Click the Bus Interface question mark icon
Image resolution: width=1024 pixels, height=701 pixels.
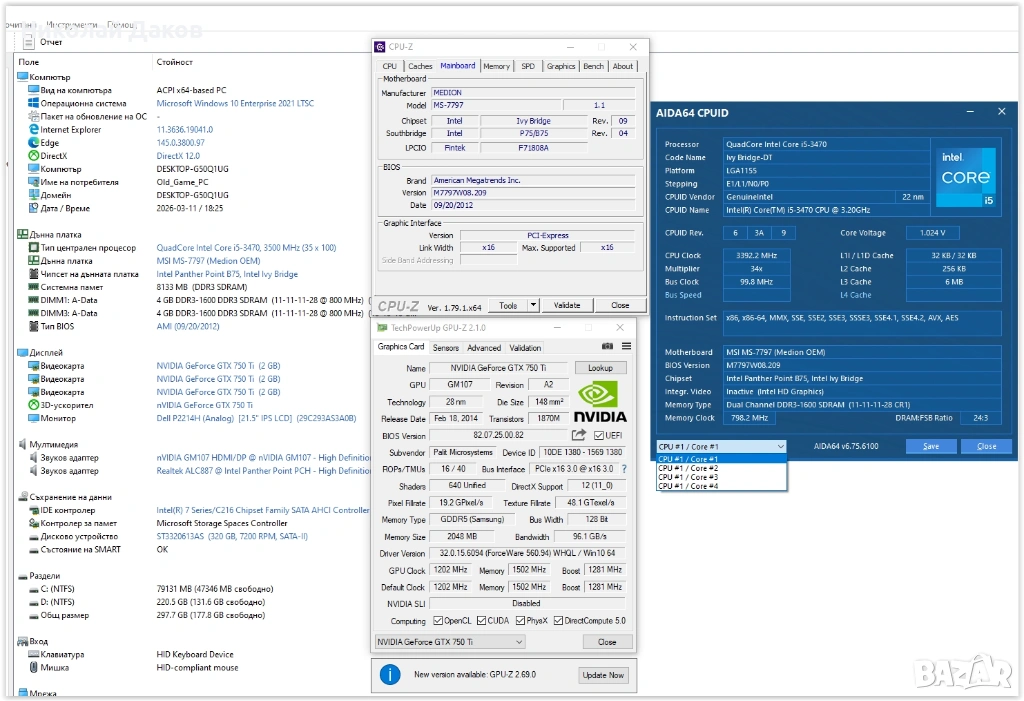pyautogui.click(x=624, y=469)
